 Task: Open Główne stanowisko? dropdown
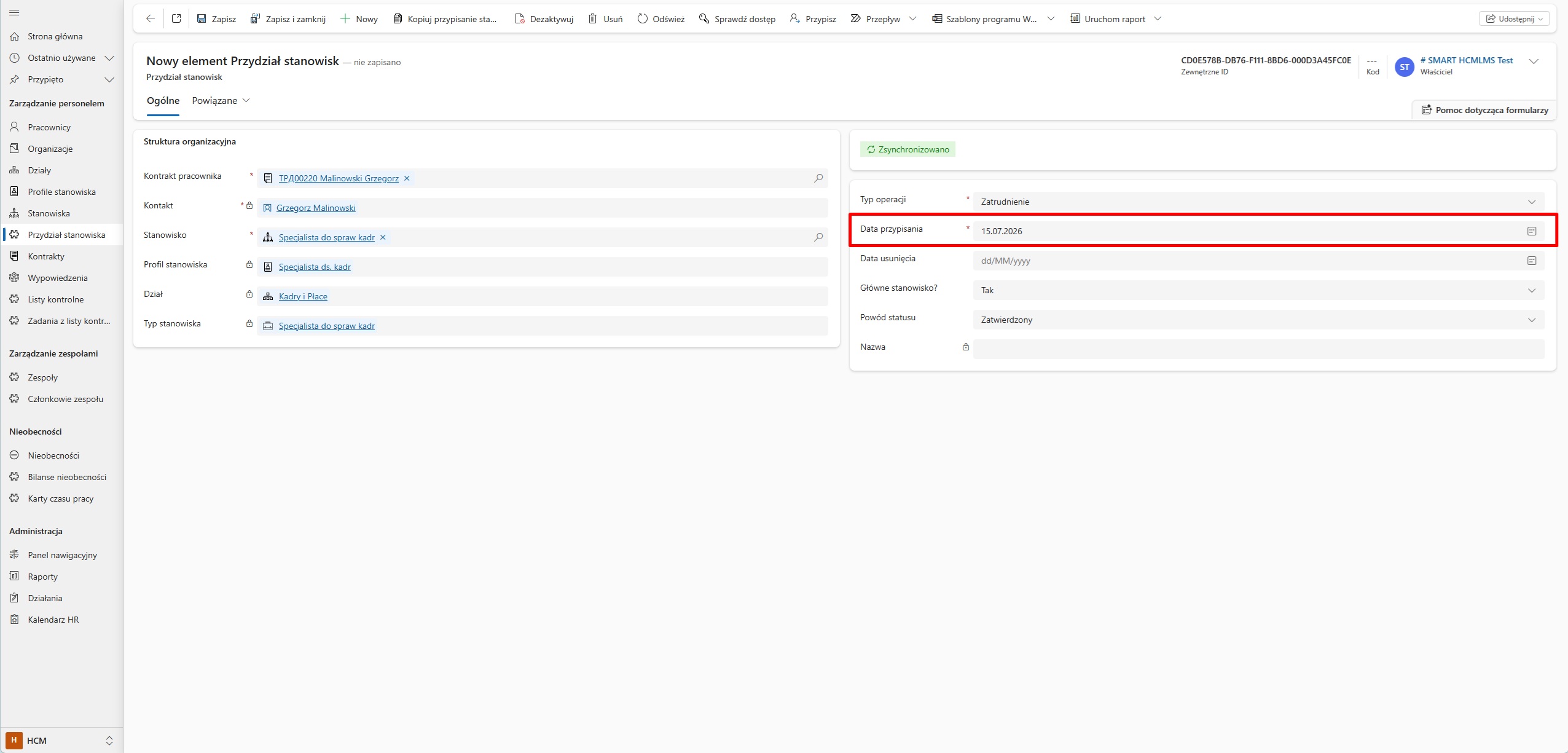tap(1258, 290)
